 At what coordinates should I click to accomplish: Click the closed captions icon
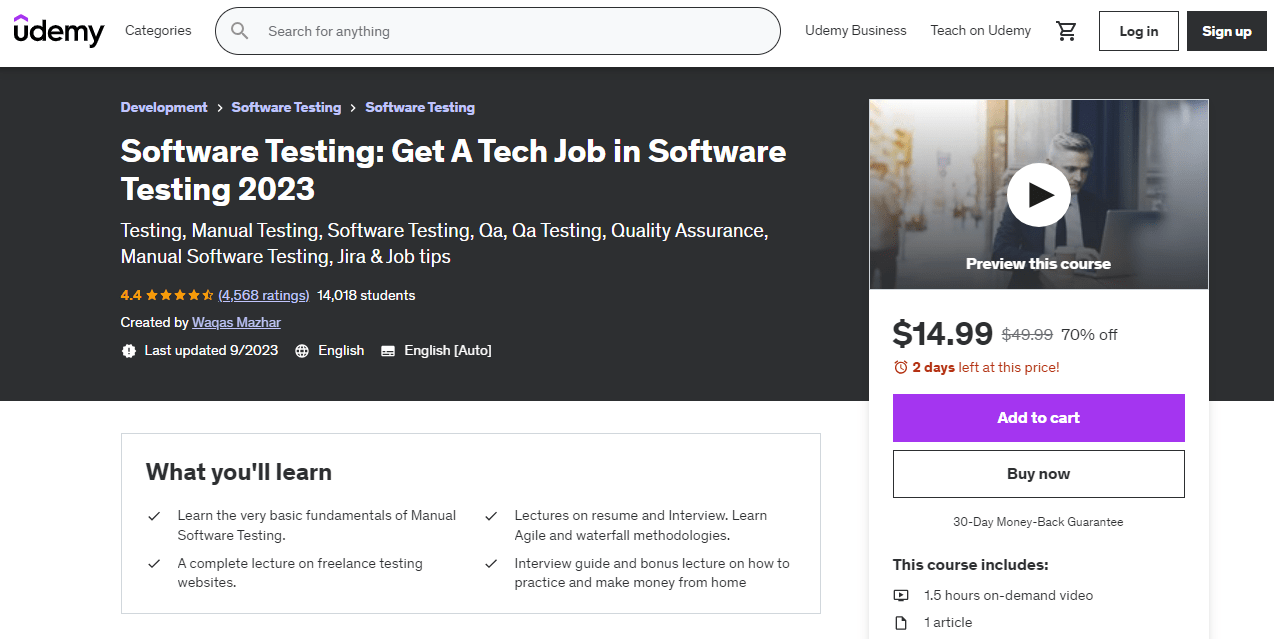388,350
